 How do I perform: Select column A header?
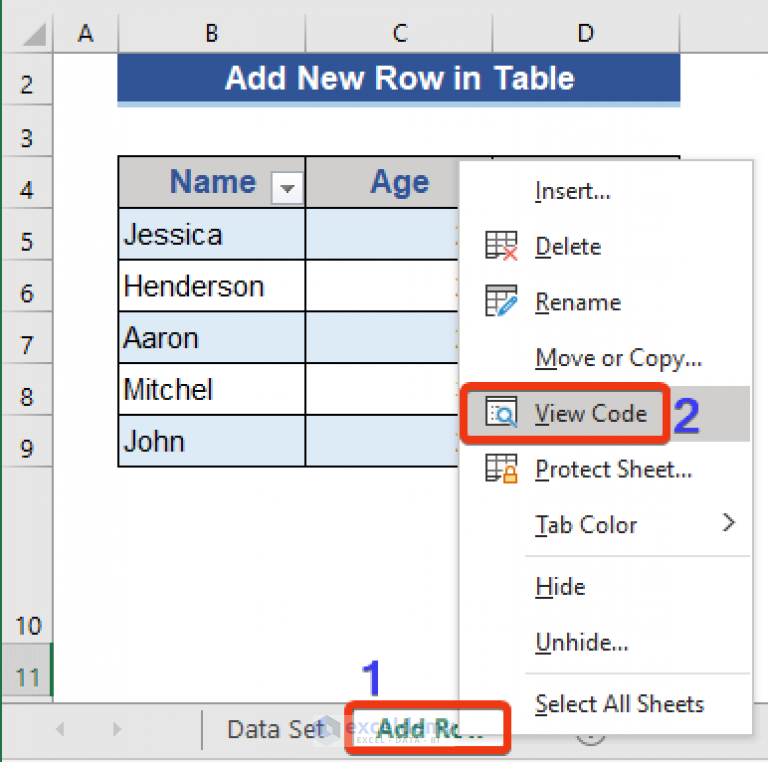86,33
